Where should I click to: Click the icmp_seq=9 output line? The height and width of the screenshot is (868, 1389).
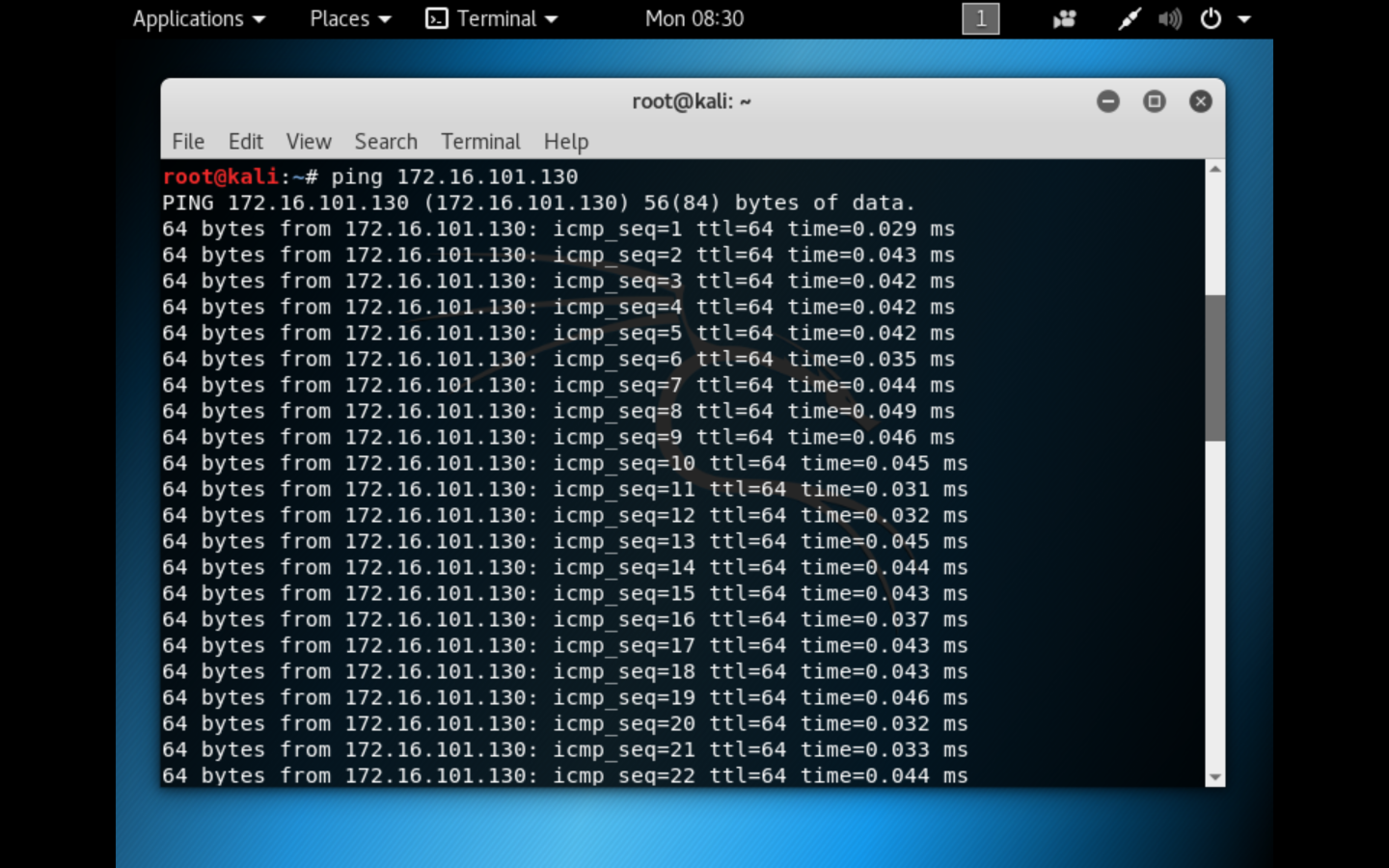pyautogui.click(x=558, y=437)
